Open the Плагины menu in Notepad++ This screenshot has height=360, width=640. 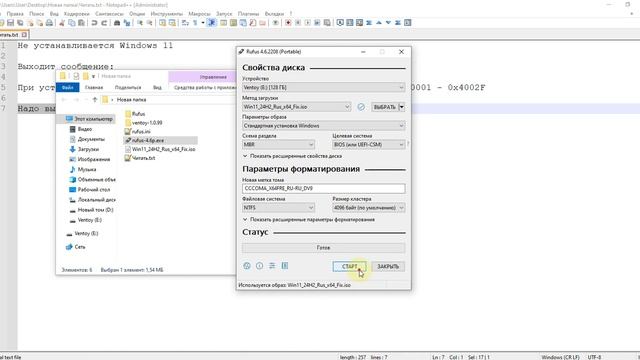coord(248,14)
